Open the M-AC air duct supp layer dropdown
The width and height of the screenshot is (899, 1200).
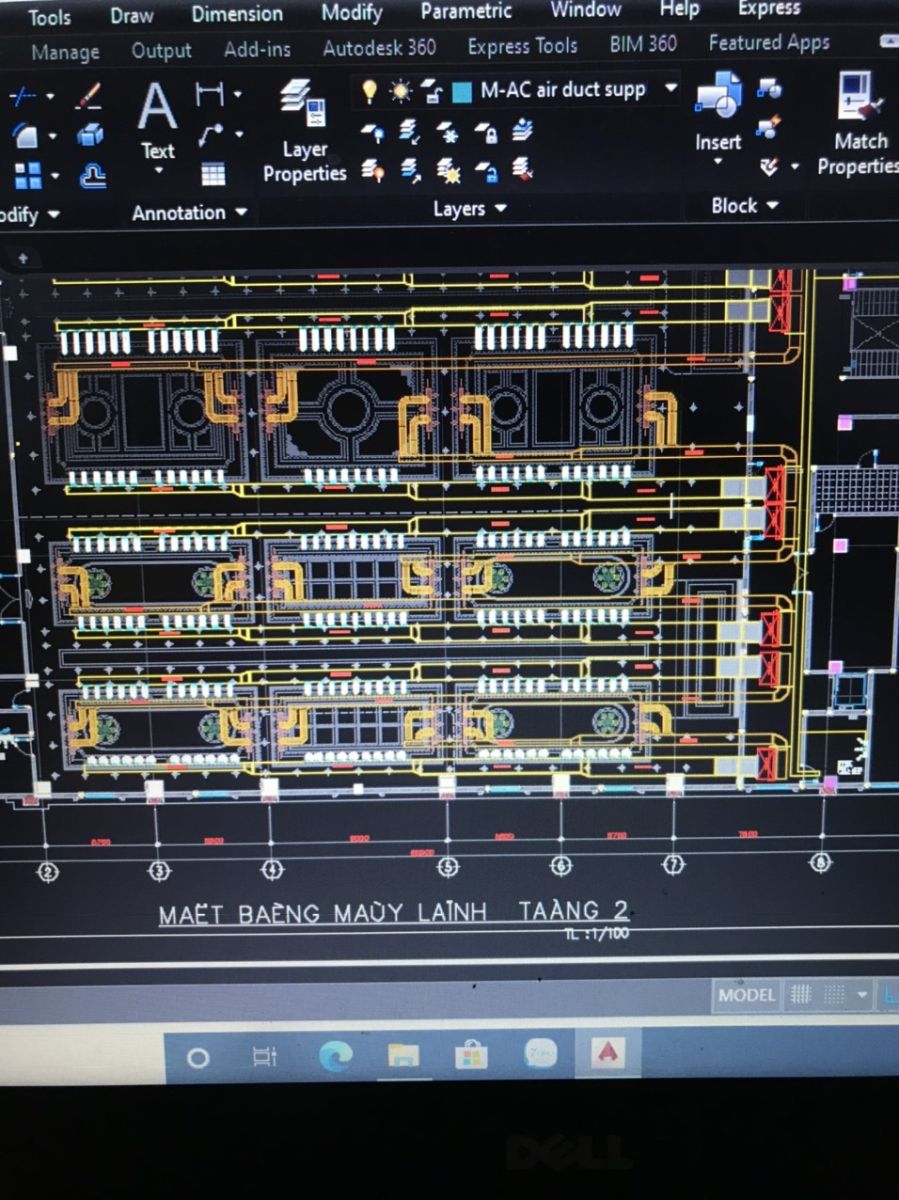pos(671,88)
